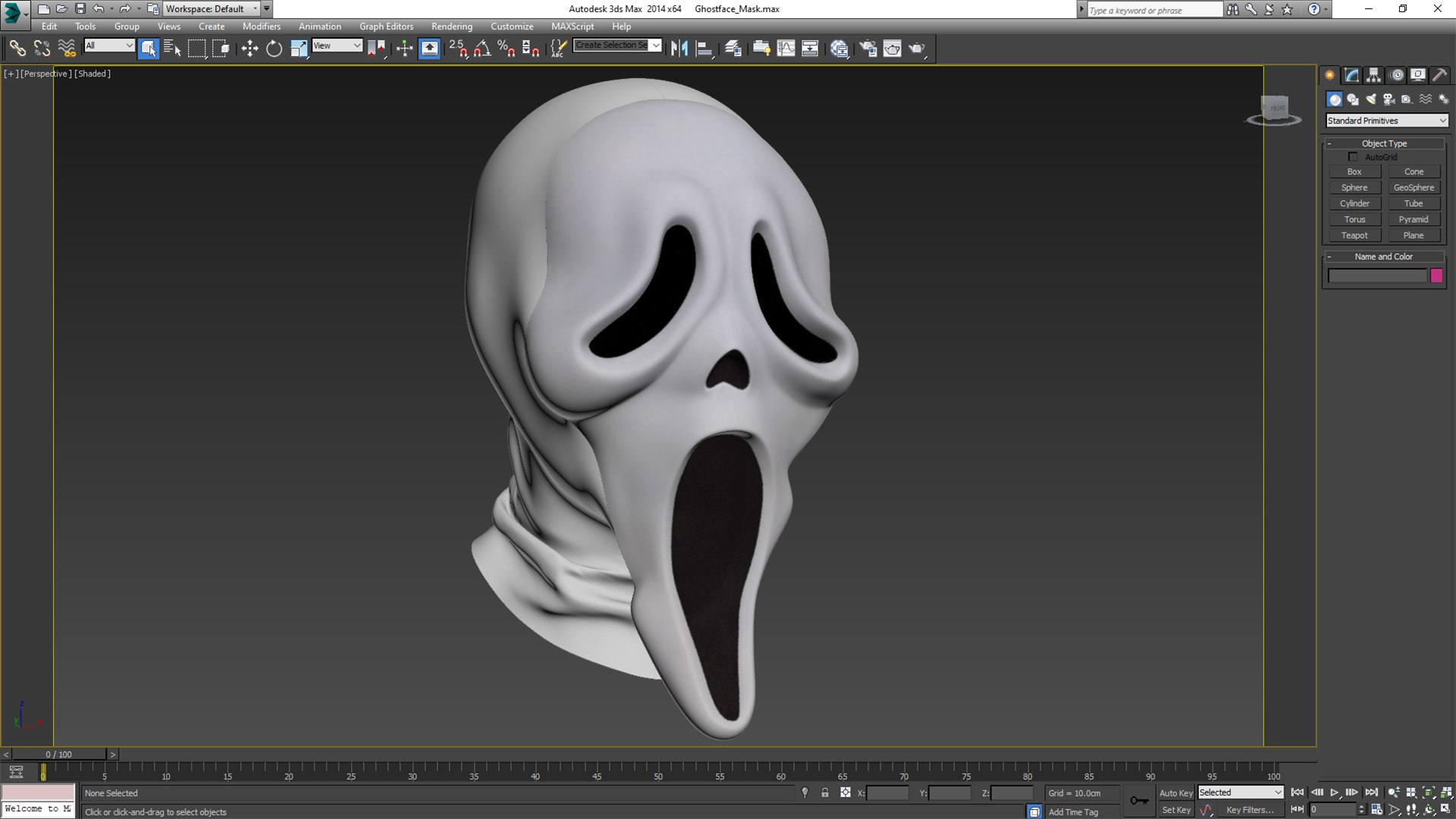
Task: Open the Rendering menu
Action: pyautogui.click(x=452, y=26)
